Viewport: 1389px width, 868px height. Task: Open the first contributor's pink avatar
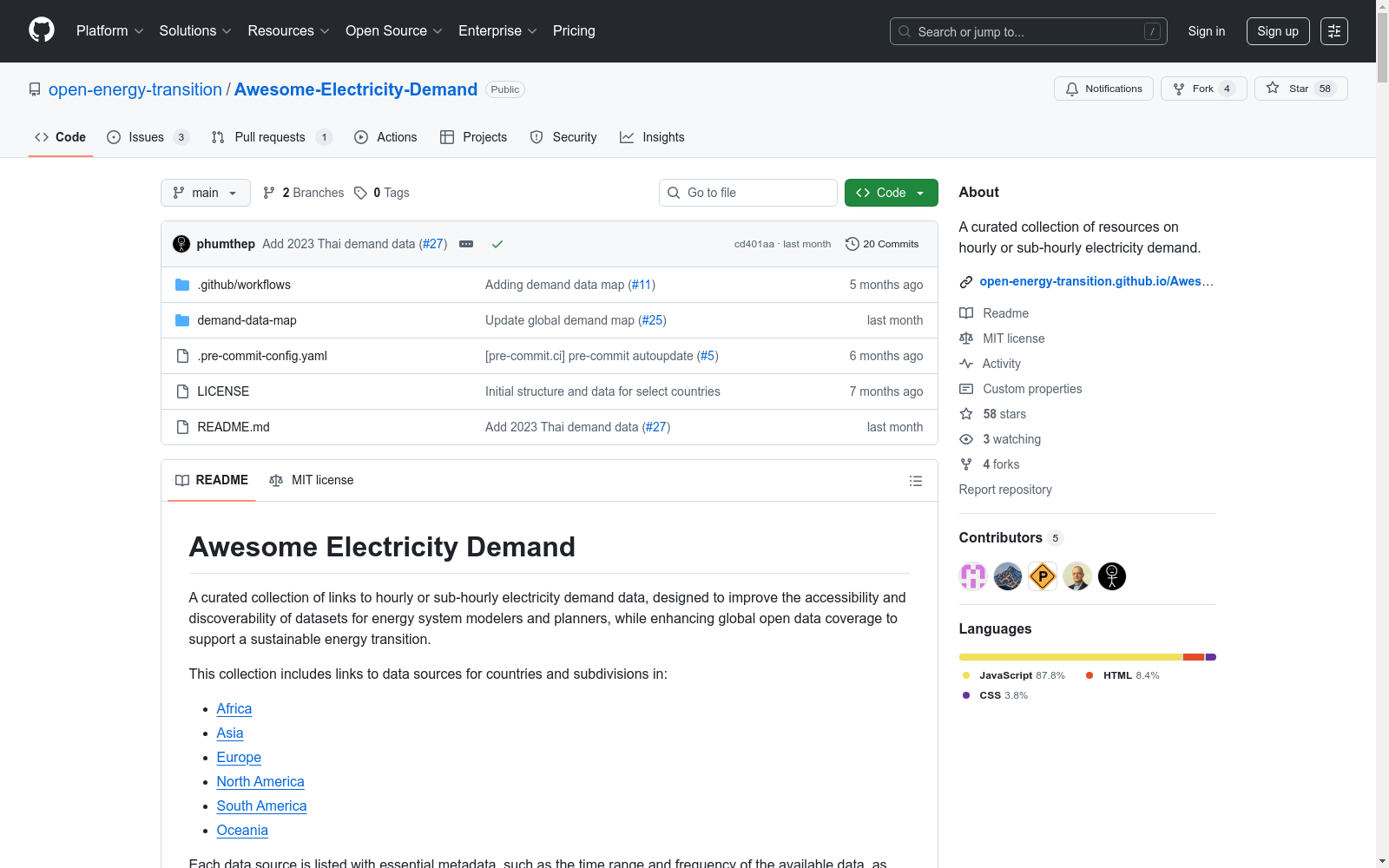[x=973, y=576]
